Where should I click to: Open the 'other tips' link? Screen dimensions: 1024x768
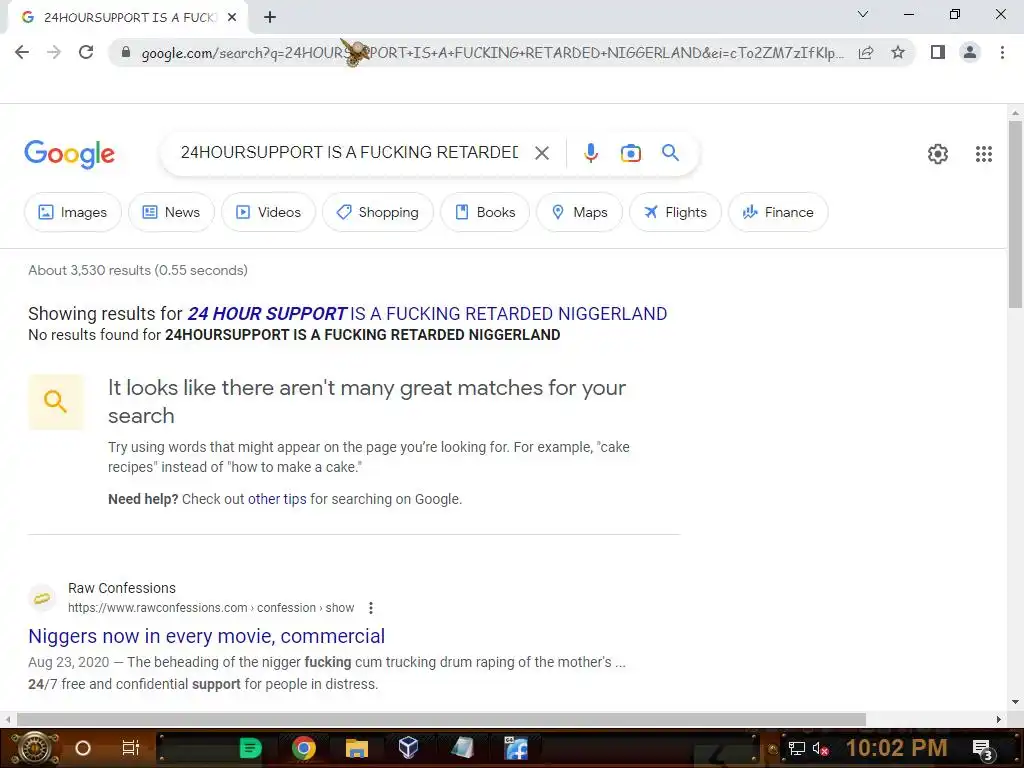coord(277,499)
